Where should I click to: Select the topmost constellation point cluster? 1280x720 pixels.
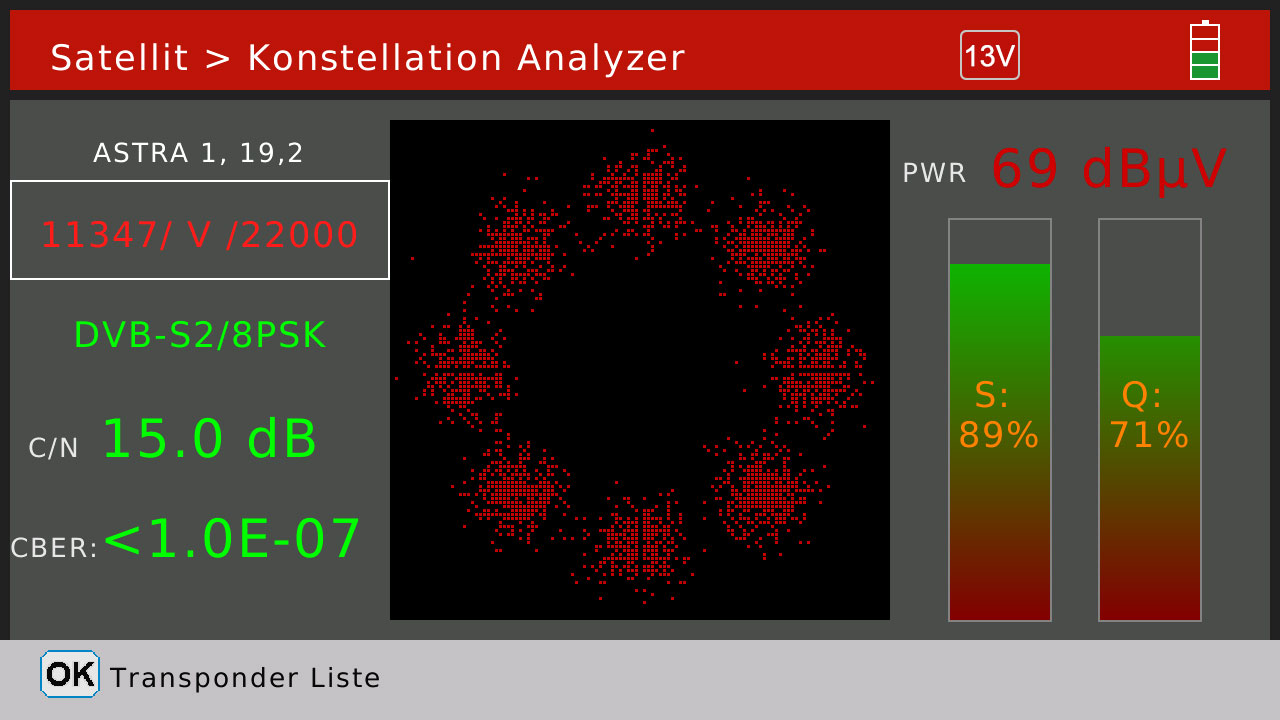[x=640, y=192]
